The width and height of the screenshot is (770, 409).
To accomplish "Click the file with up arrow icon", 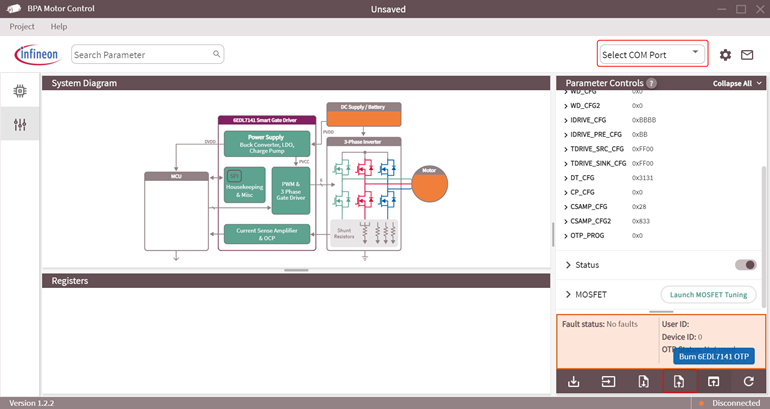I will pos(679,381).
